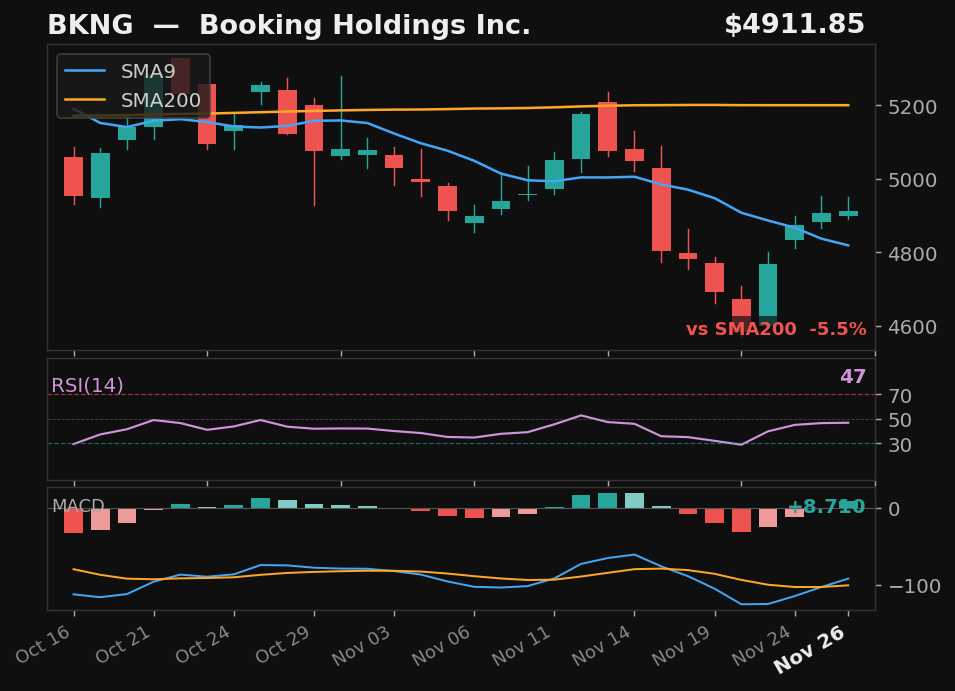Click the RSI 30 axis label
The image size is (955, 691).
click(900, 445)
